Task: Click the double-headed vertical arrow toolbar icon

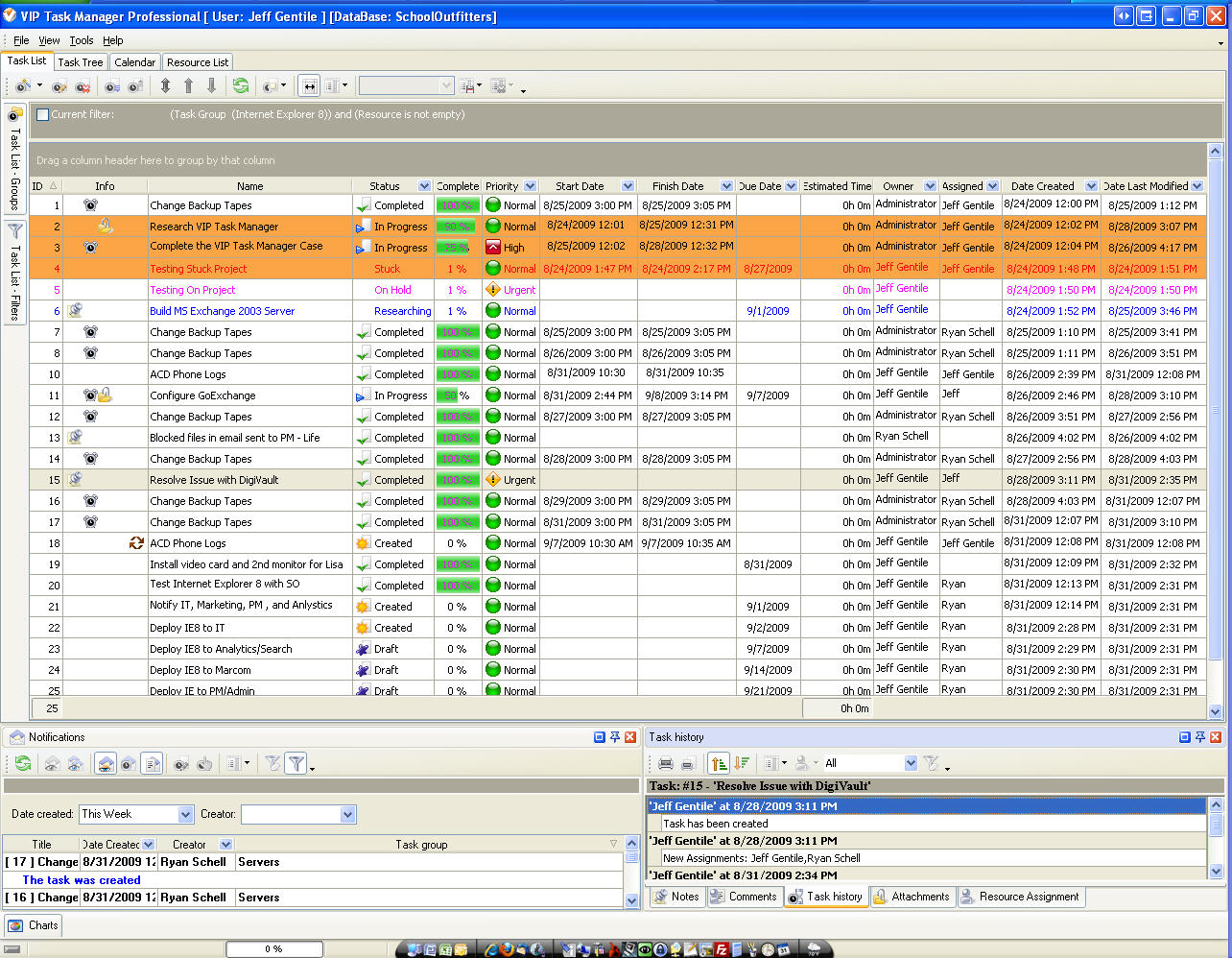Action: 165,86
